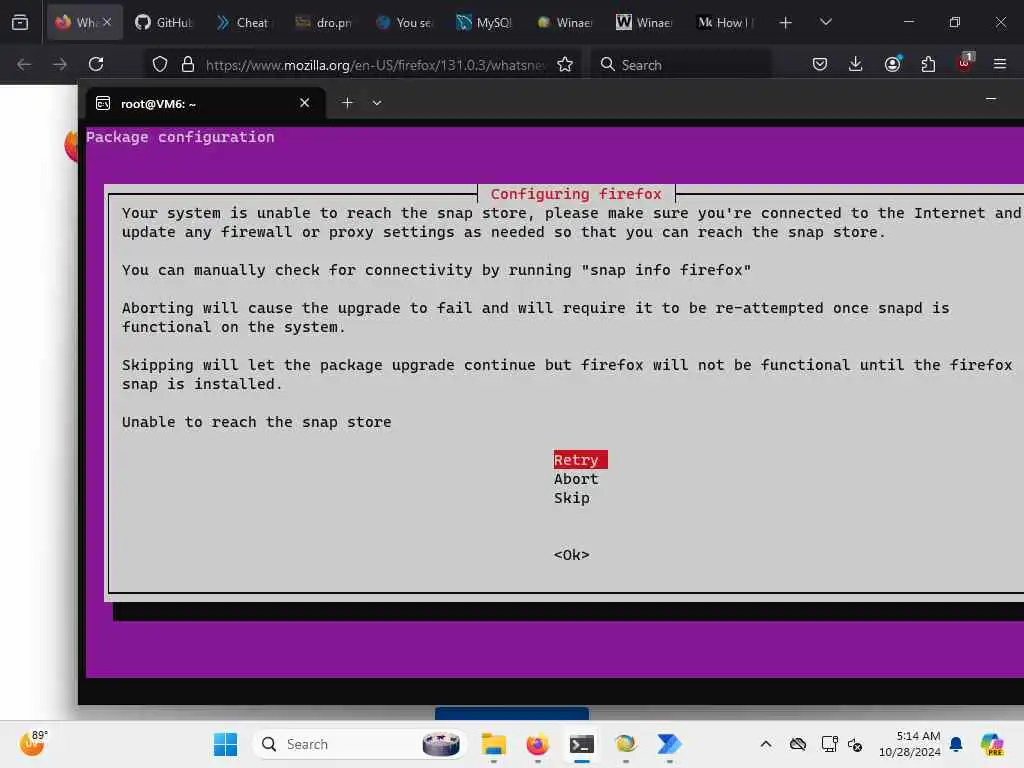Bookmark this page with star icon
This screenshot has height=768, width=1024.
coord(565,64)
